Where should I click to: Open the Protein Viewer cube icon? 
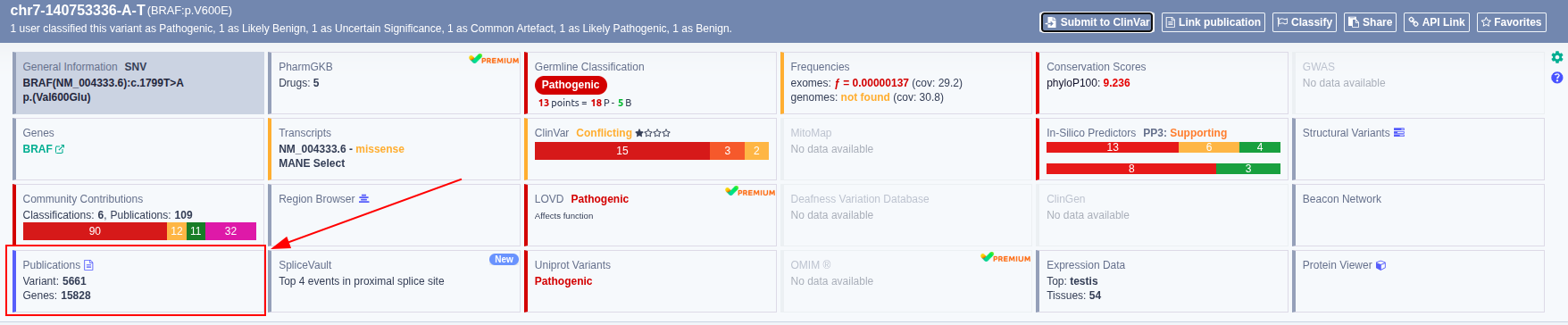[1380, 265]
